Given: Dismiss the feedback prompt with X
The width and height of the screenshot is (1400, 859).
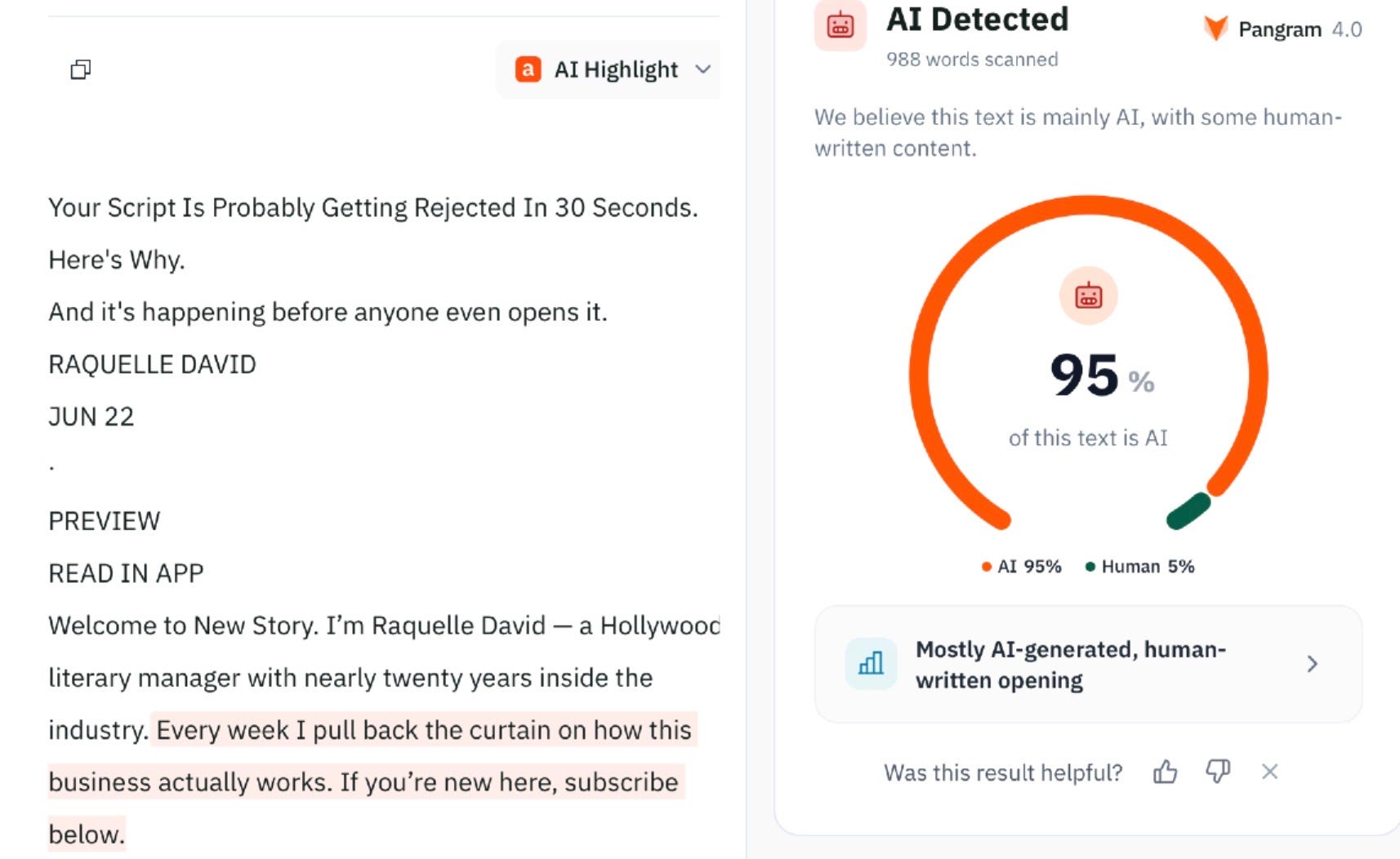Looking at the screenshot, I should (x=1269, y=772).
